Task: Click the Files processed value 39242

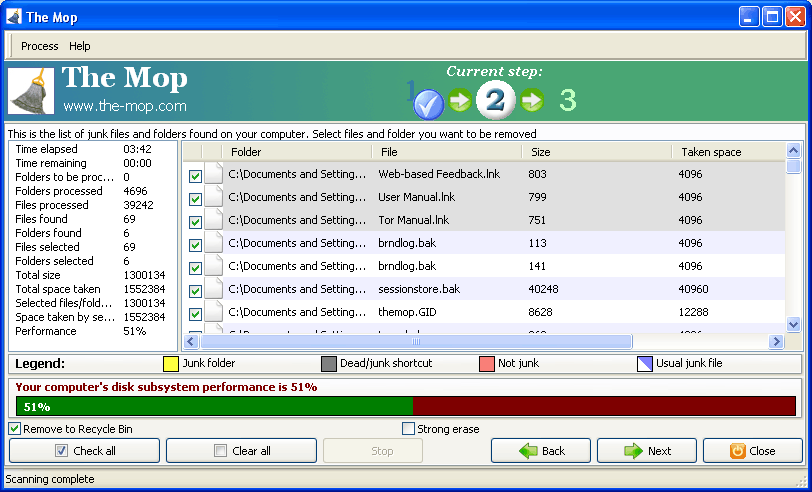Action: pos(138,205)
